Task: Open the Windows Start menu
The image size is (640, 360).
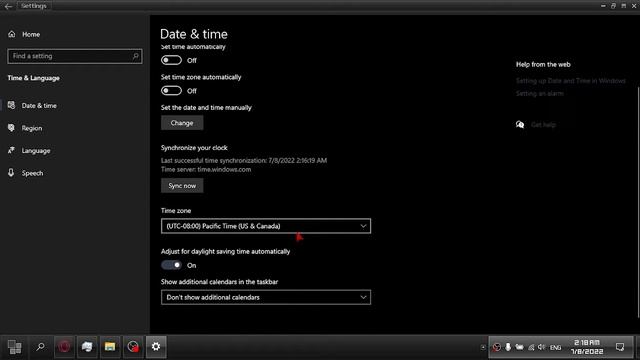Action: (x=15, y=347)
